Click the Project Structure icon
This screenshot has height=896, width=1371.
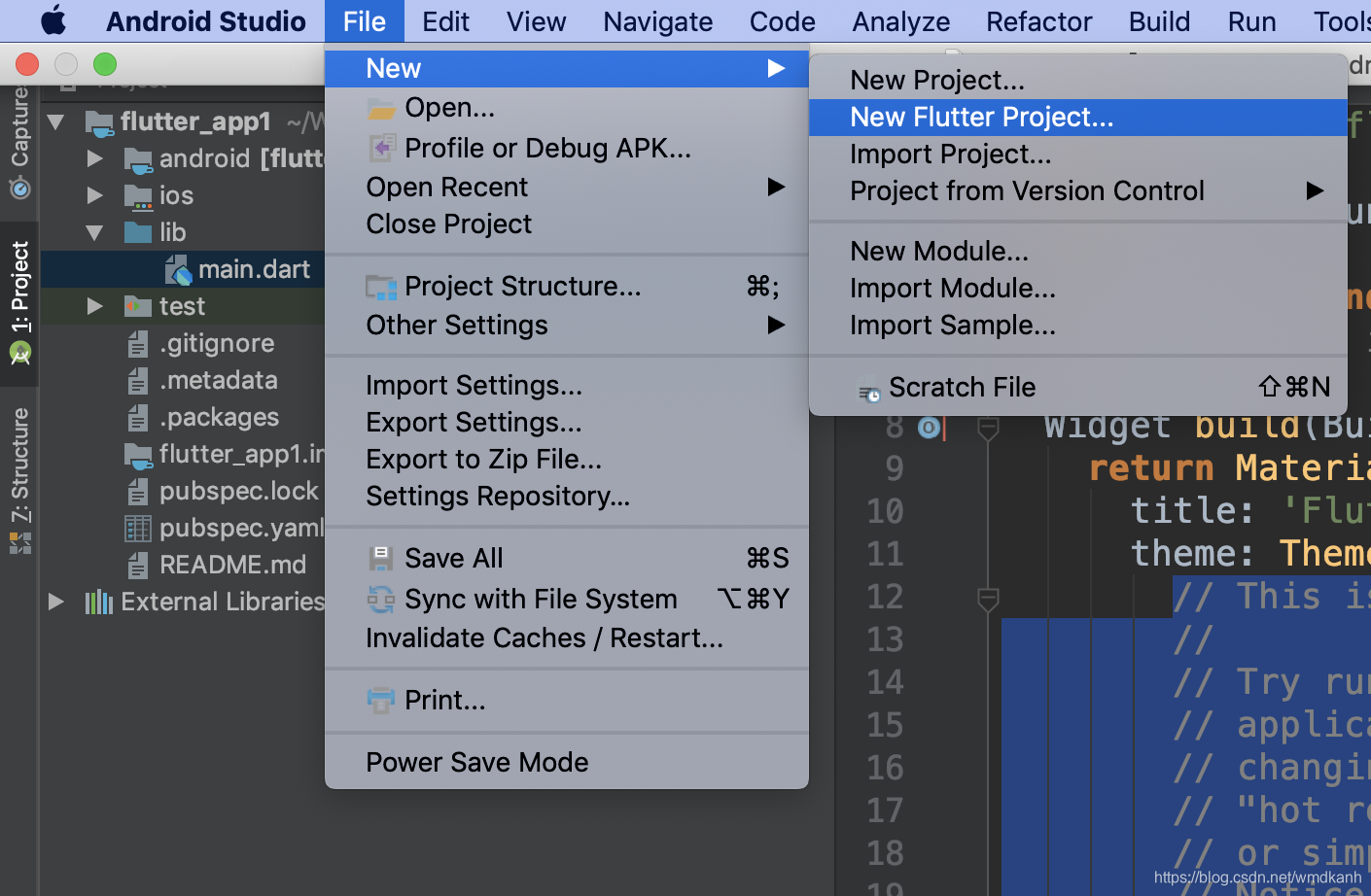(x=381, y=288)
